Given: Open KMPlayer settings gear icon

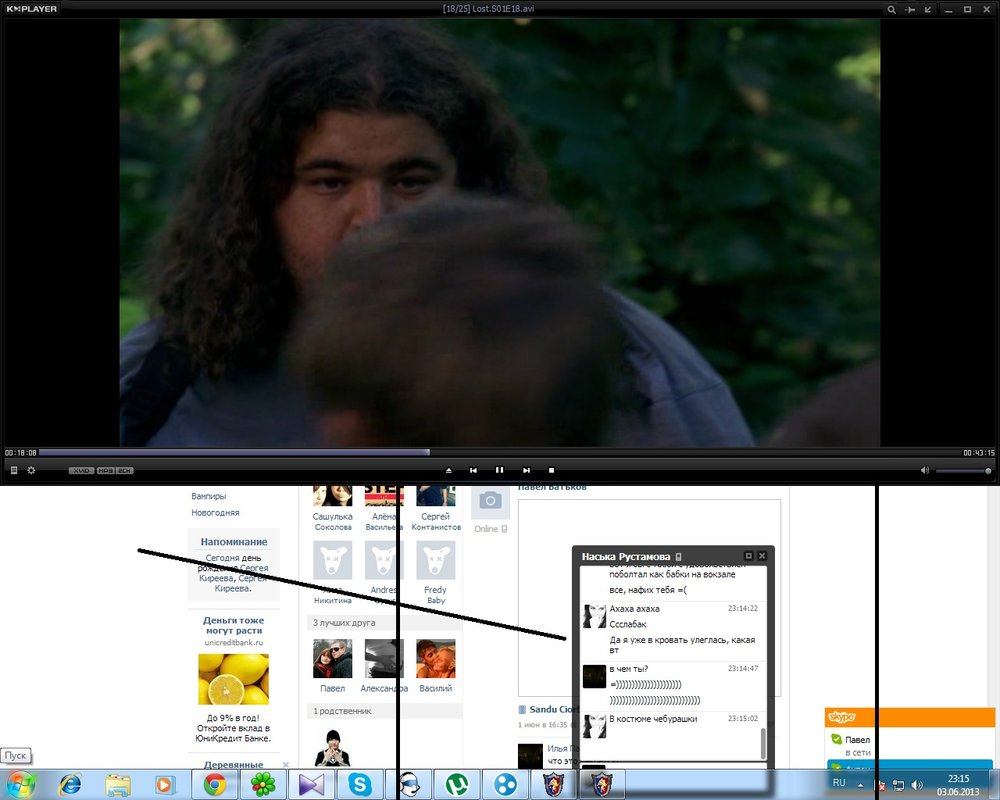Looking at the screenshot, I should pyautogui.click(x=31, y=470).
